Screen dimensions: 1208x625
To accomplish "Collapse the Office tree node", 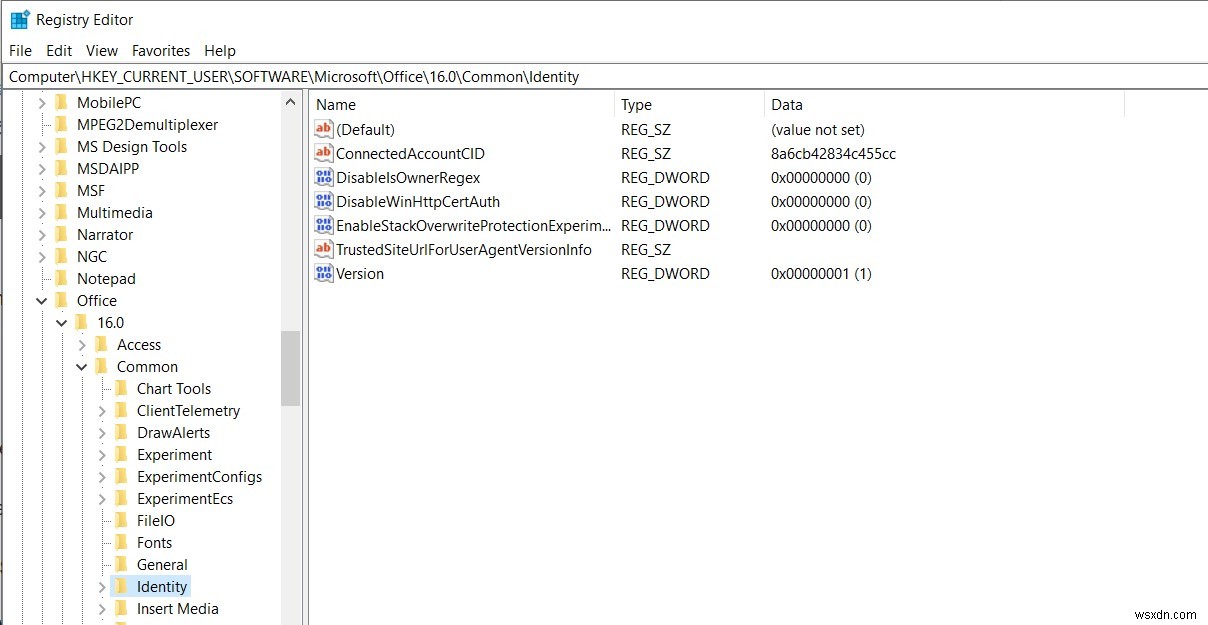I will pyautogui.click(x=42, y=300).
